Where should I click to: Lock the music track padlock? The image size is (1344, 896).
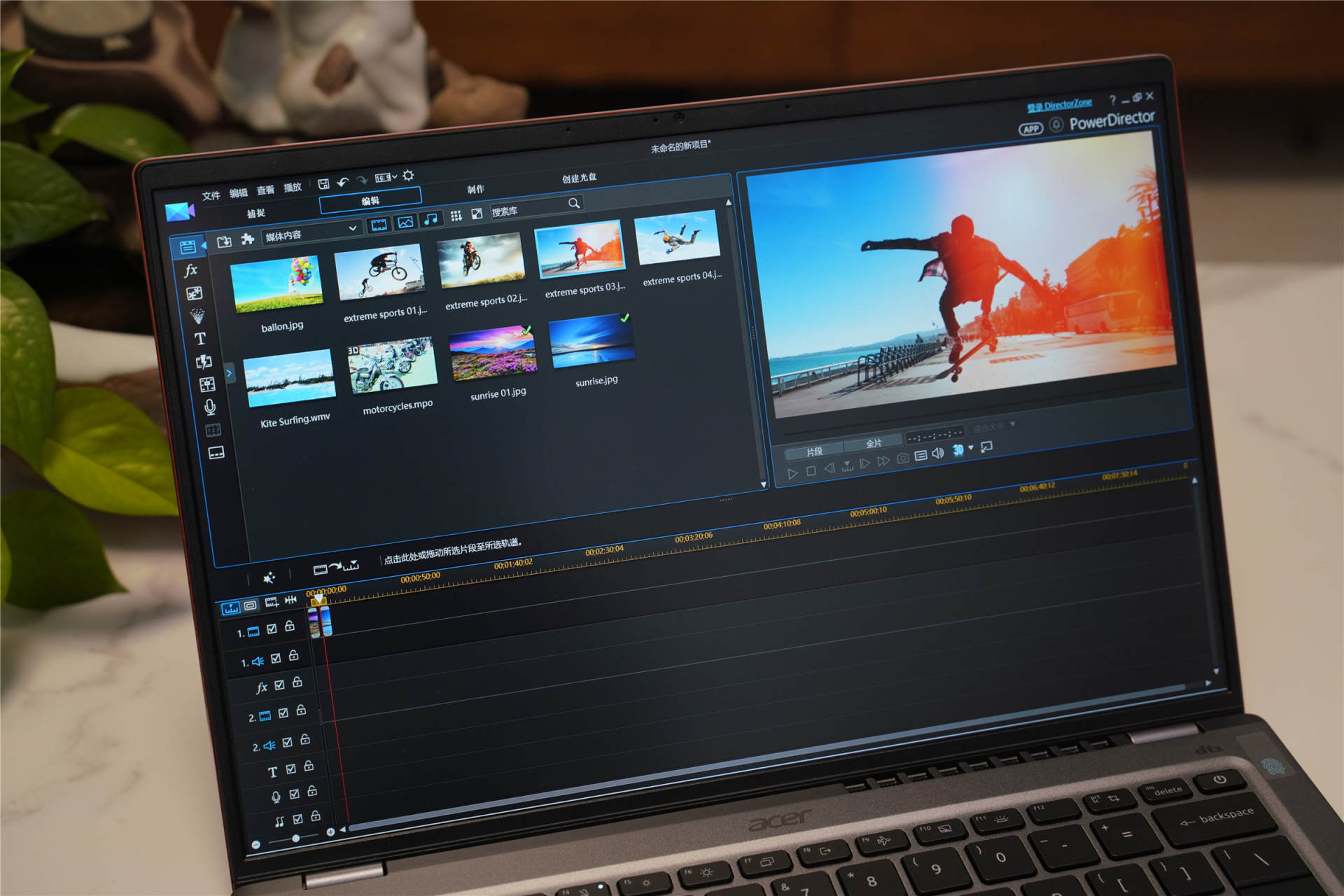coord(316,816)
